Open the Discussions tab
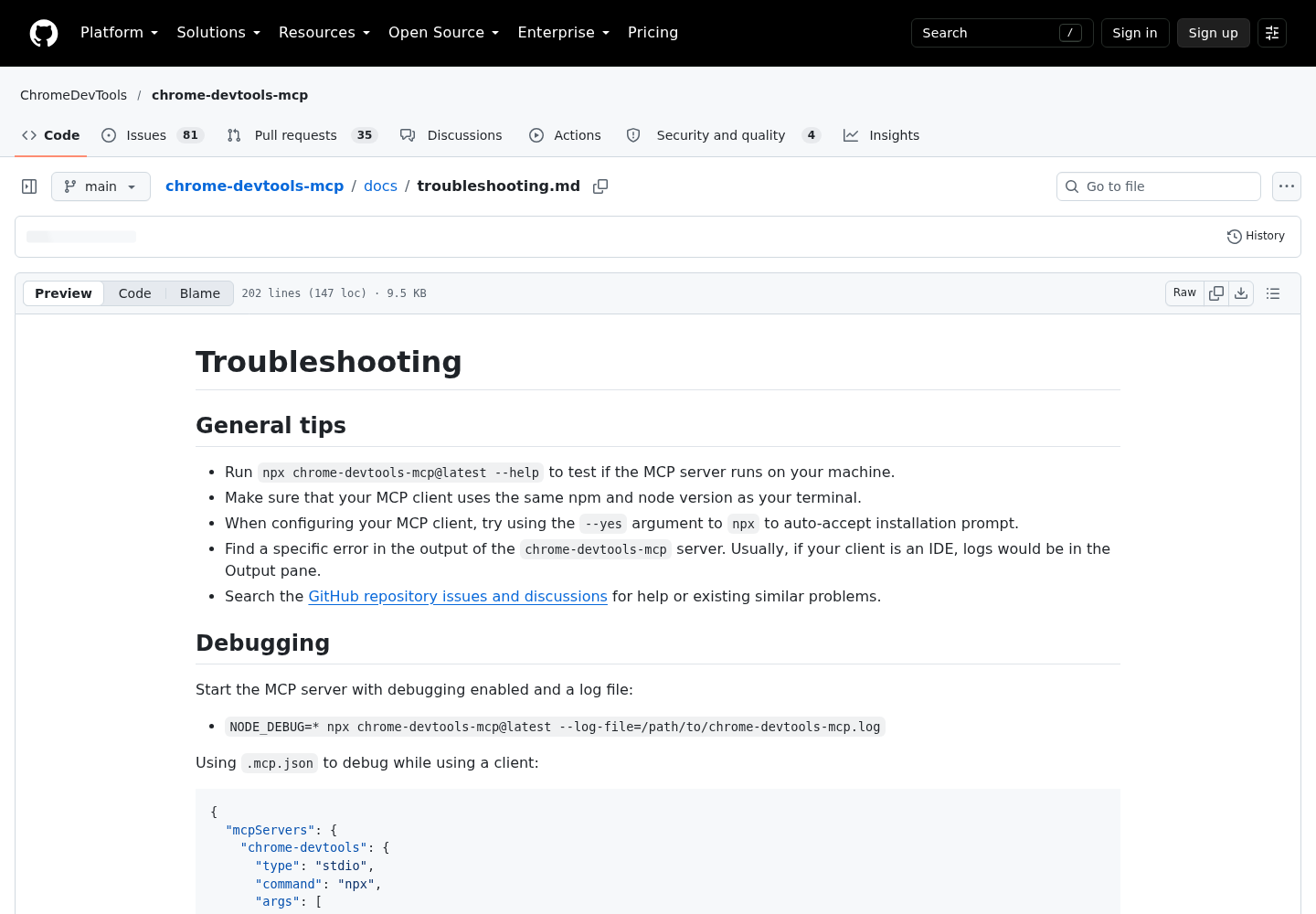 click(451, 135)
